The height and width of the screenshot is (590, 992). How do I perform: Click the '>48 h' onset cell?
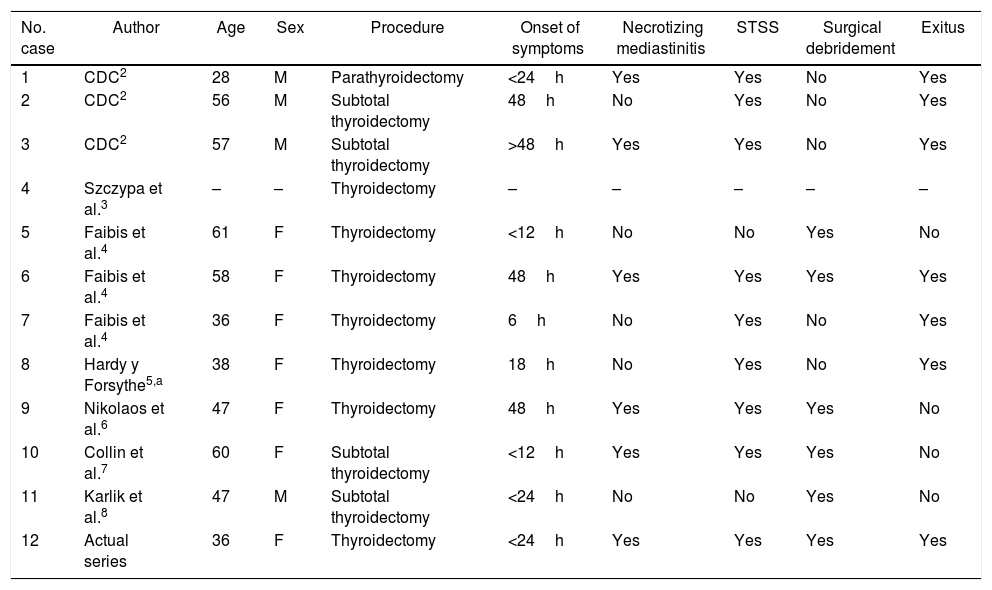tap(535, 144)
